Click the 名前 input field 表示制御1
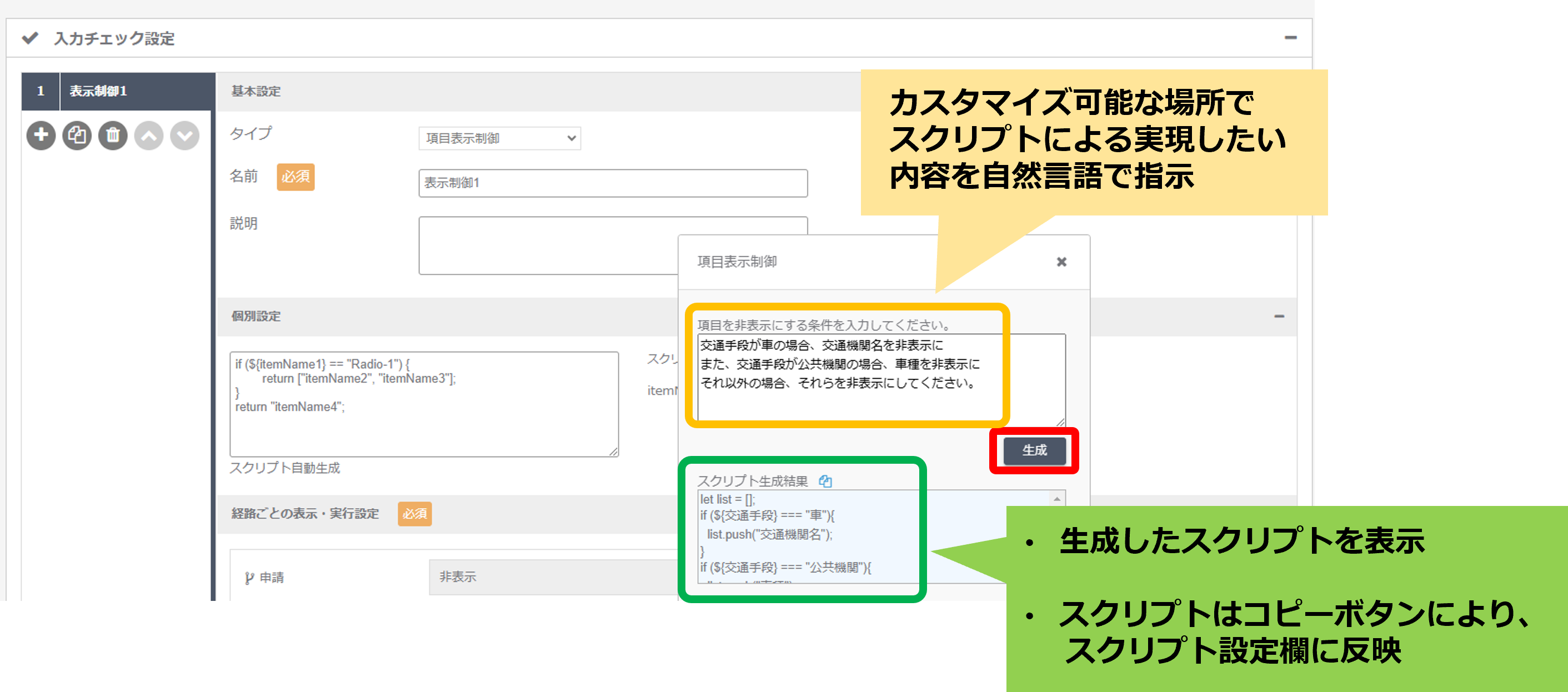1568x692 pixels. pos(613,183)
